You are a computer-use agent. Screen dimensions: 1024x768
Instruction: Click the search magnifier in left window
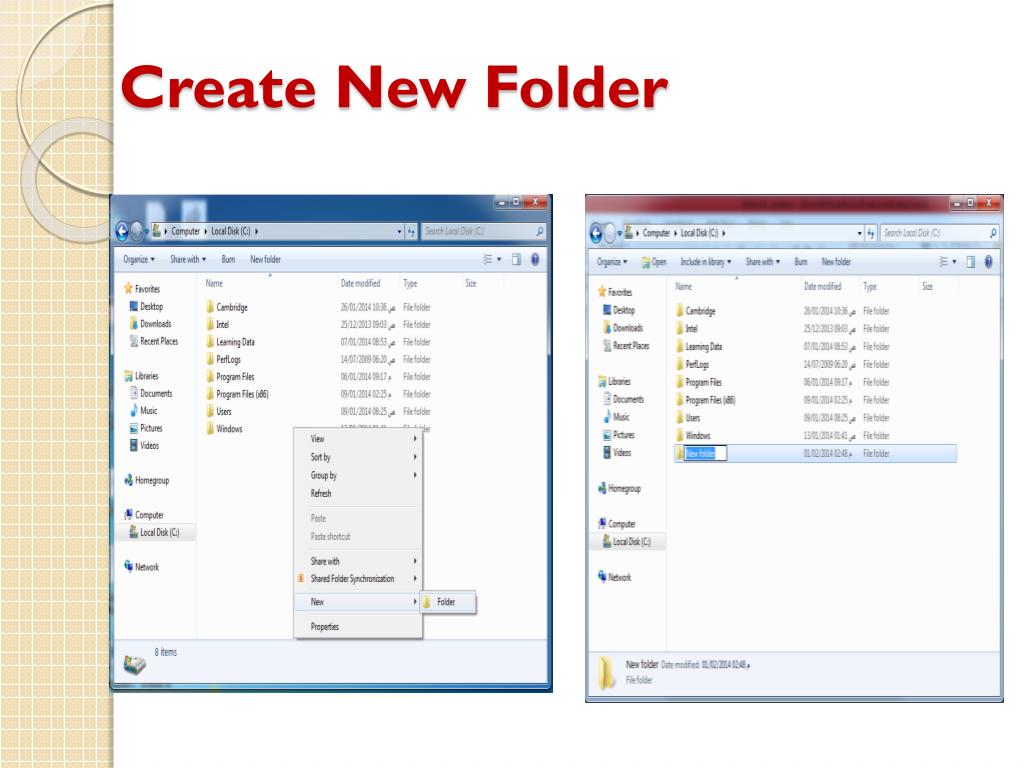coord(539,231)
